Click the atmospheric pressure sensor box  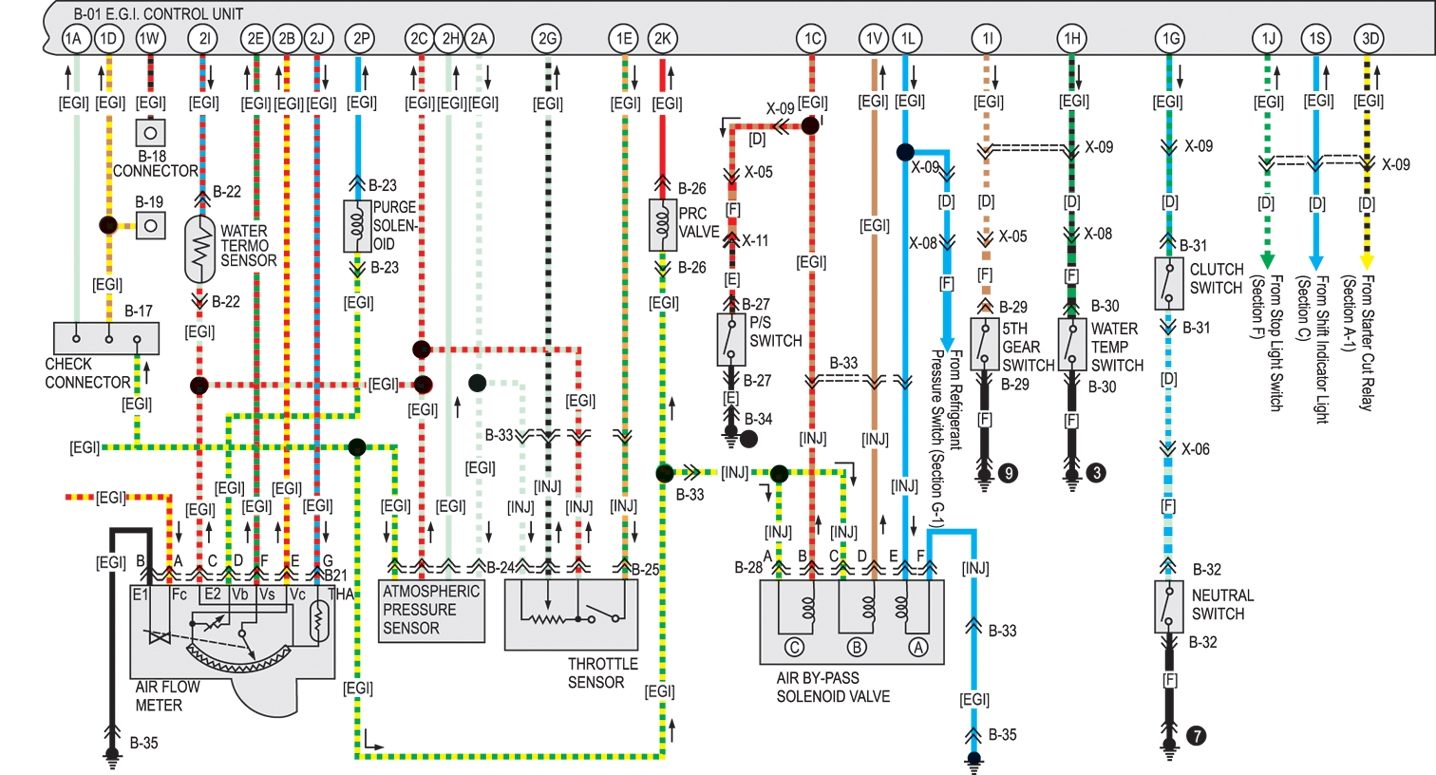coord(432,612)
